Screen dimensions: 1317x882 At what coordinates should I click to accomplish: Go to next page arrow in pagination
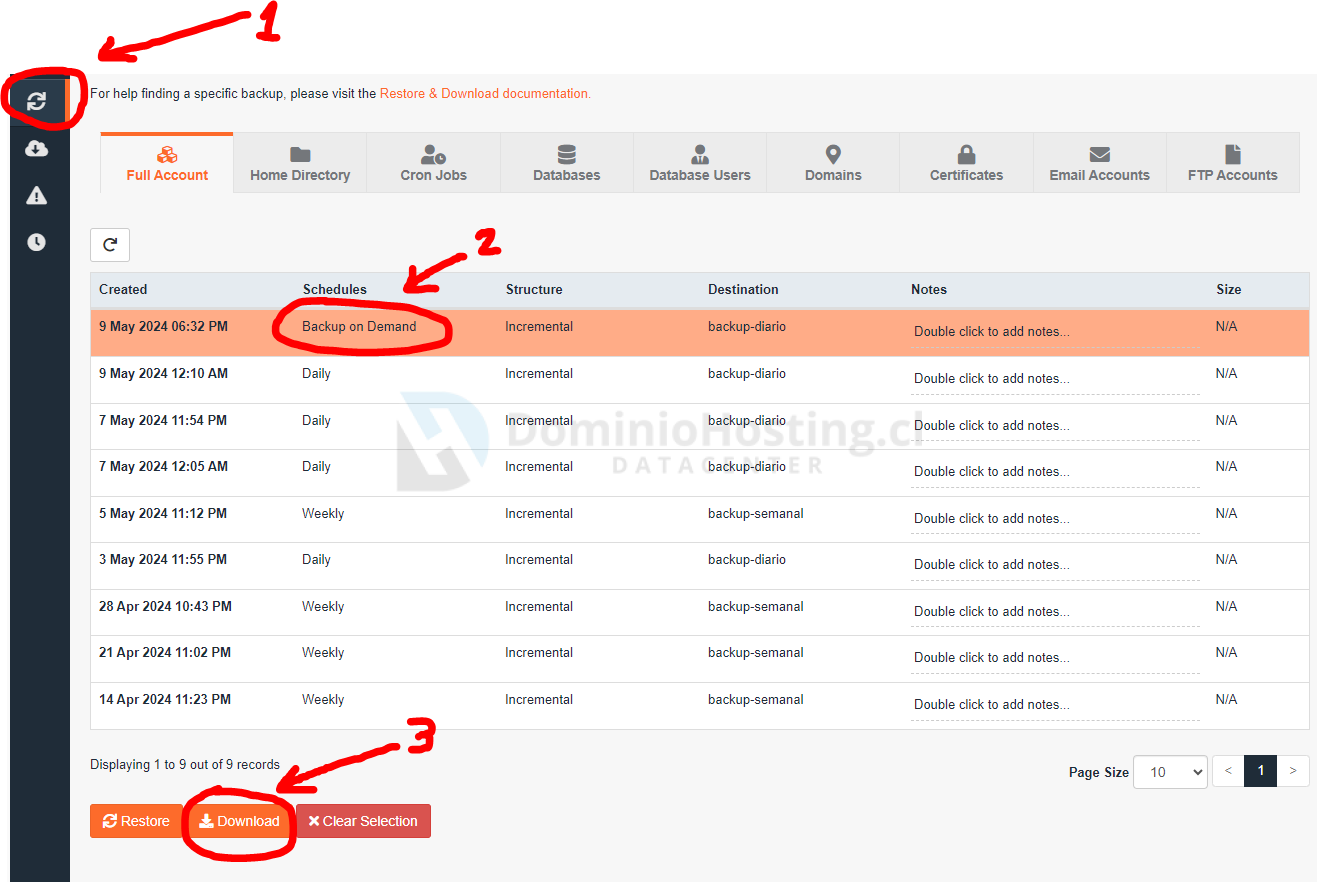1293,771
